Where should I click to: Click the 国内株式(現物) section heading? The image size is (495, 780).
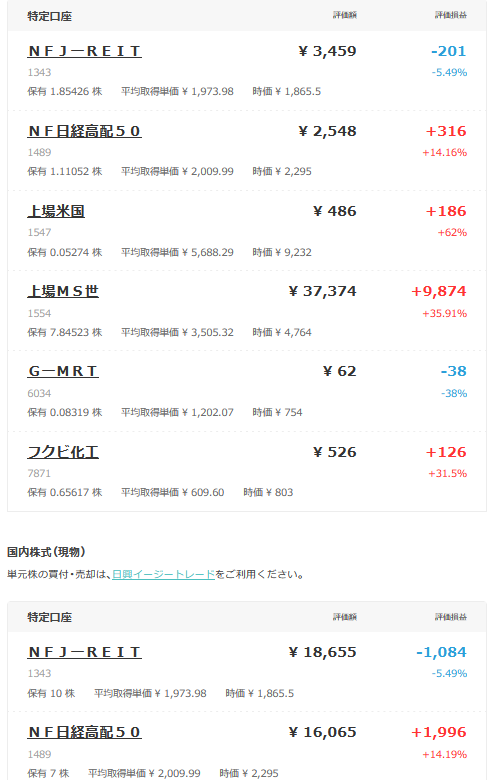(x=46, y=552)
